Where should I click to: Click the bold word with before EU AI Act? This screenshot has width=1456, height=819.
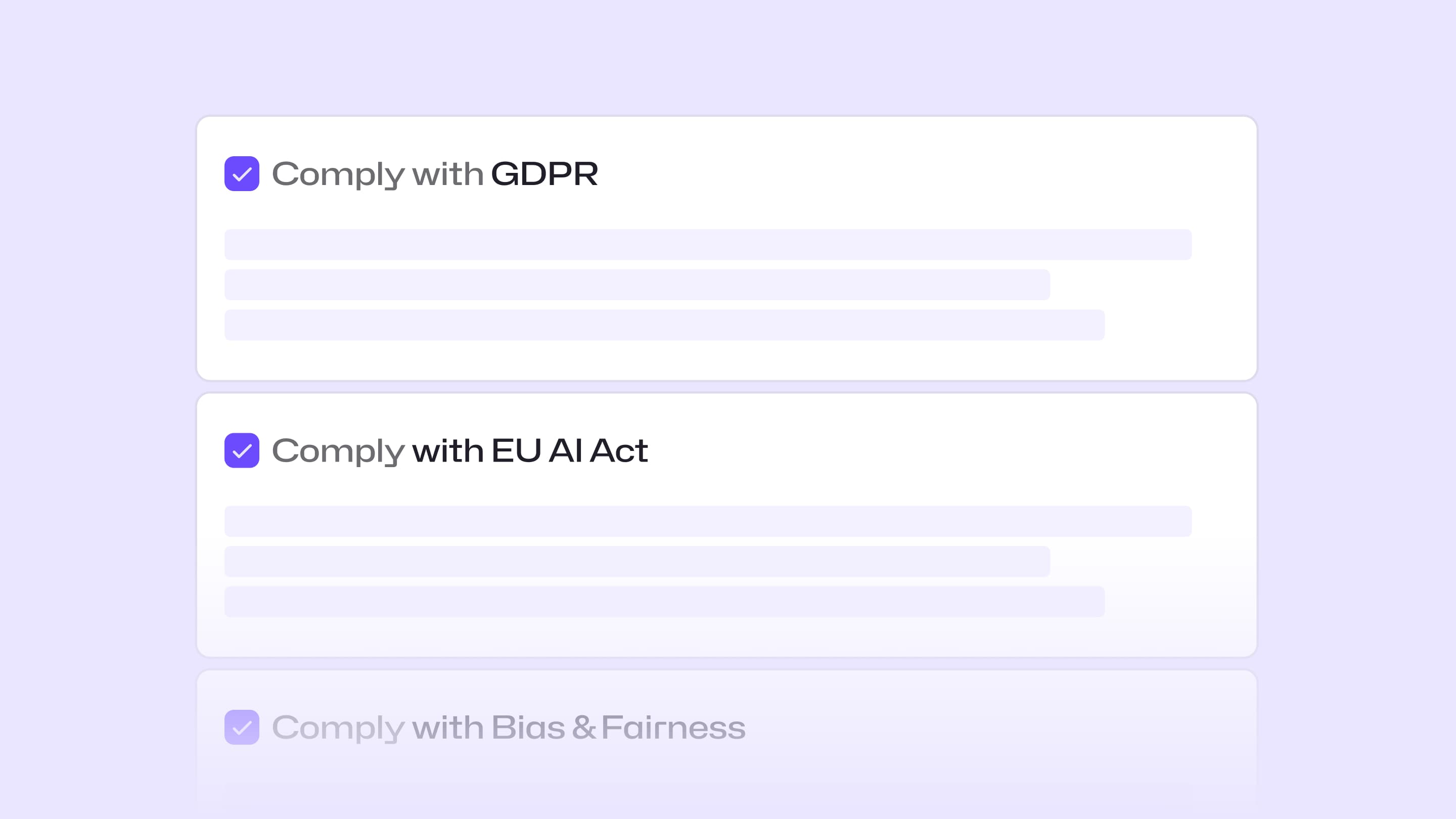(x=447, y=450)
